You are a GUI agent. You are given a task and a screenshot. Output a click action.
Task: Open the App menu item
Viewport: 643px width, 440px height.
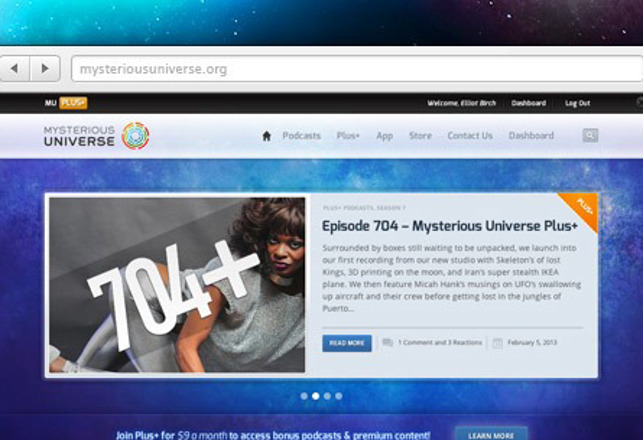pos(385,136)
